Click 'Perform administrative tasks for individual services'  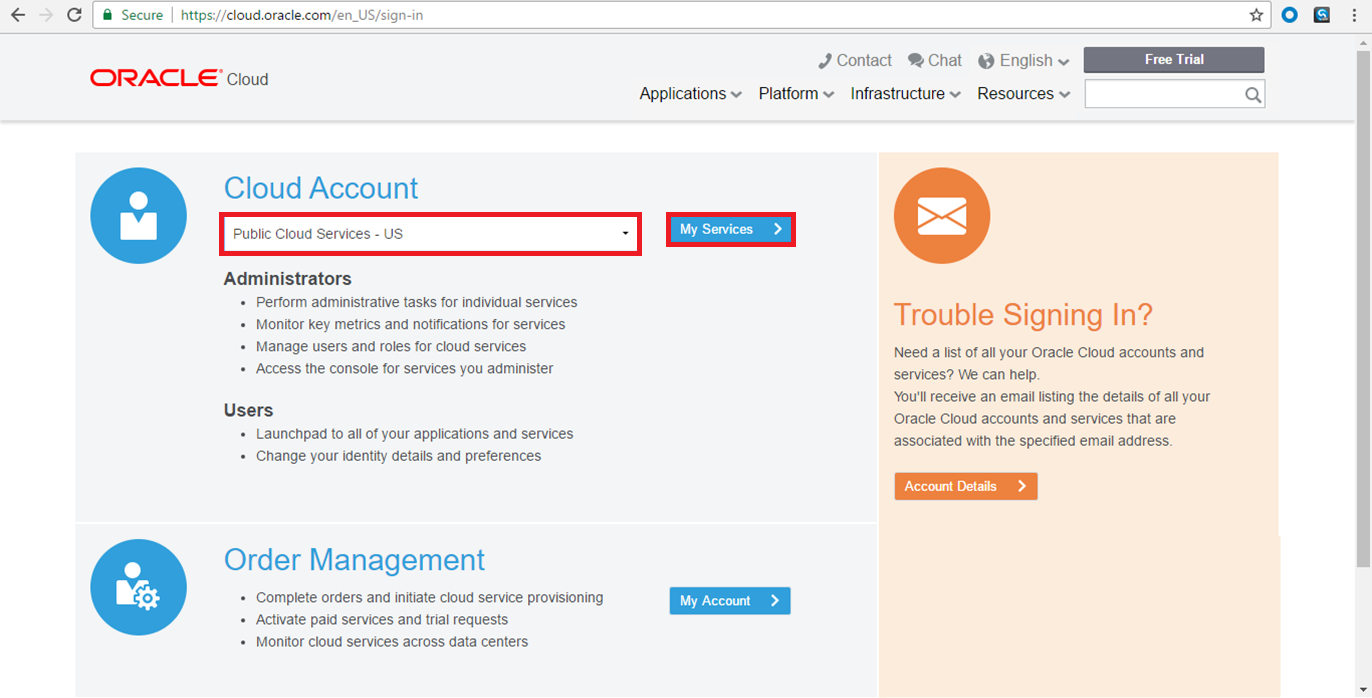pyautogui.click(x=417, y=302)
